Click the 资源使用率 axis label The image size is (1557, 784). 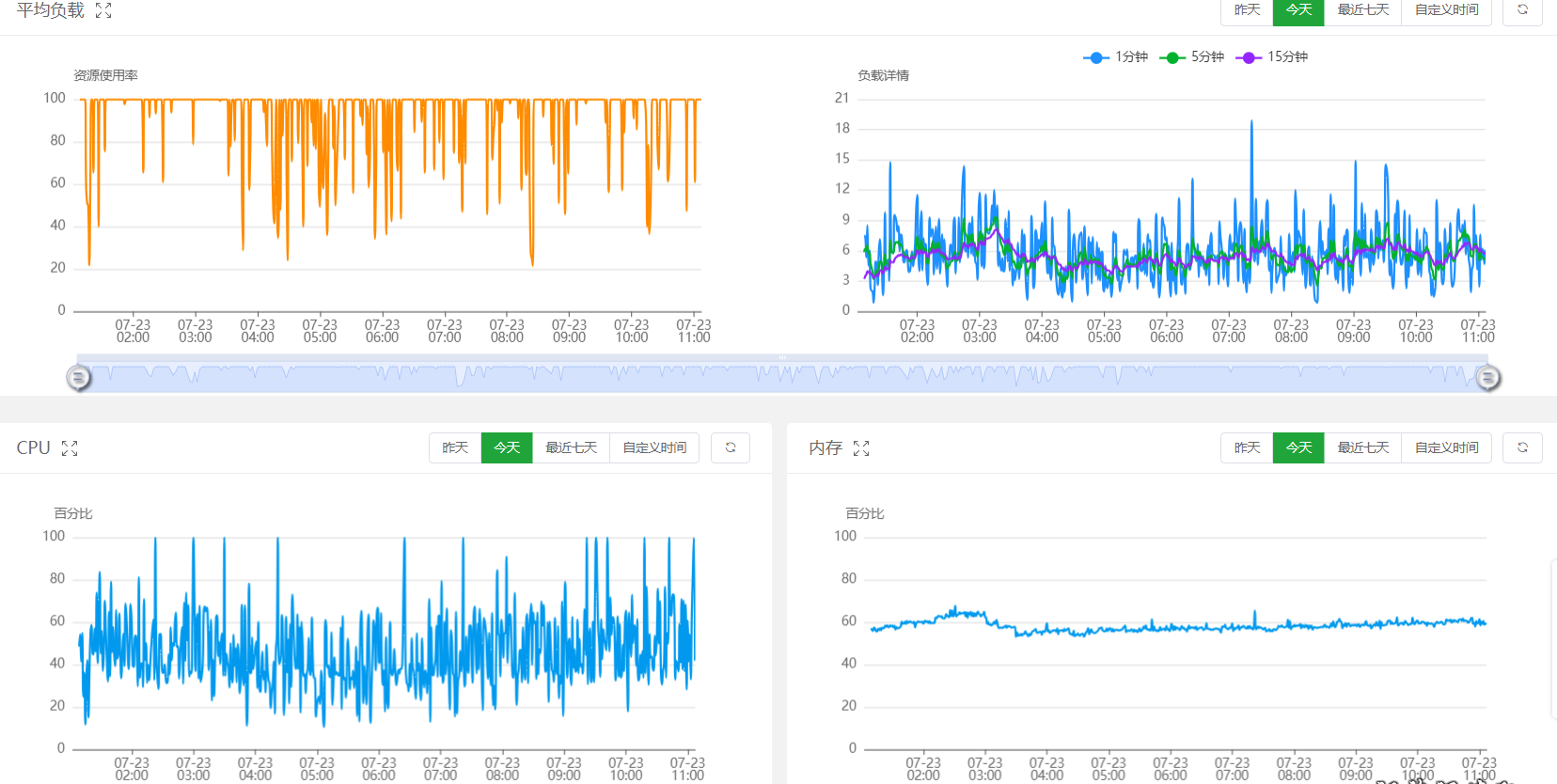point(105,75)
